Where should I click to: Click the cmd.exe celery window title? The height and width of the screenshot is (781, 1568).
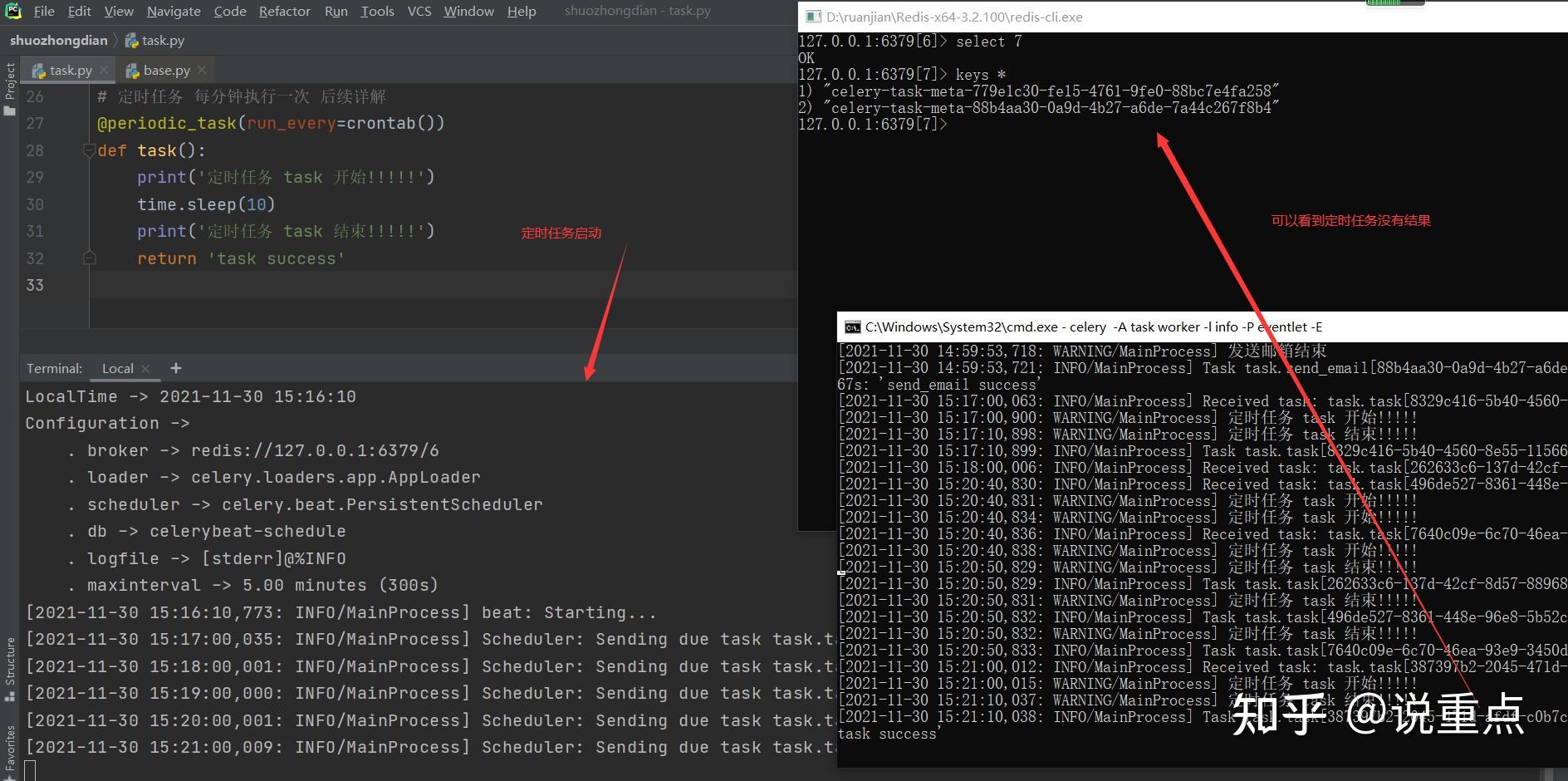click(1094, 327)
